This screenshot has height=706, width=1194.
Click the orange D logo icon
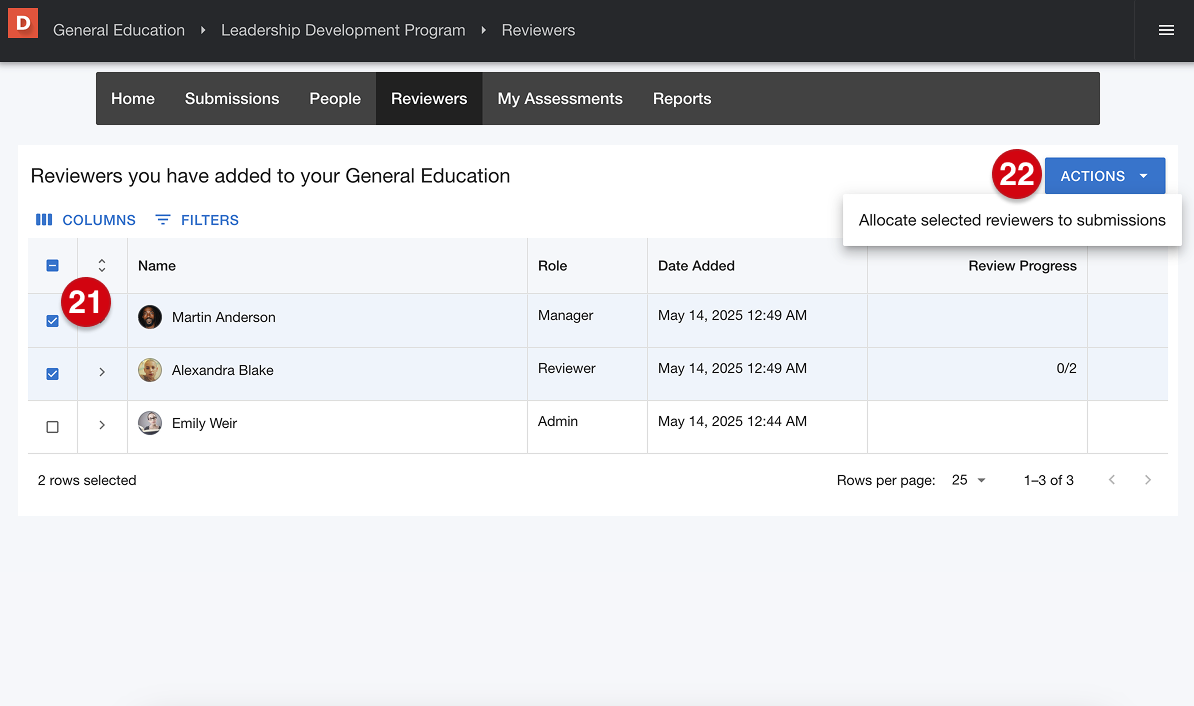pyautogui.click(x=23, y=23)
